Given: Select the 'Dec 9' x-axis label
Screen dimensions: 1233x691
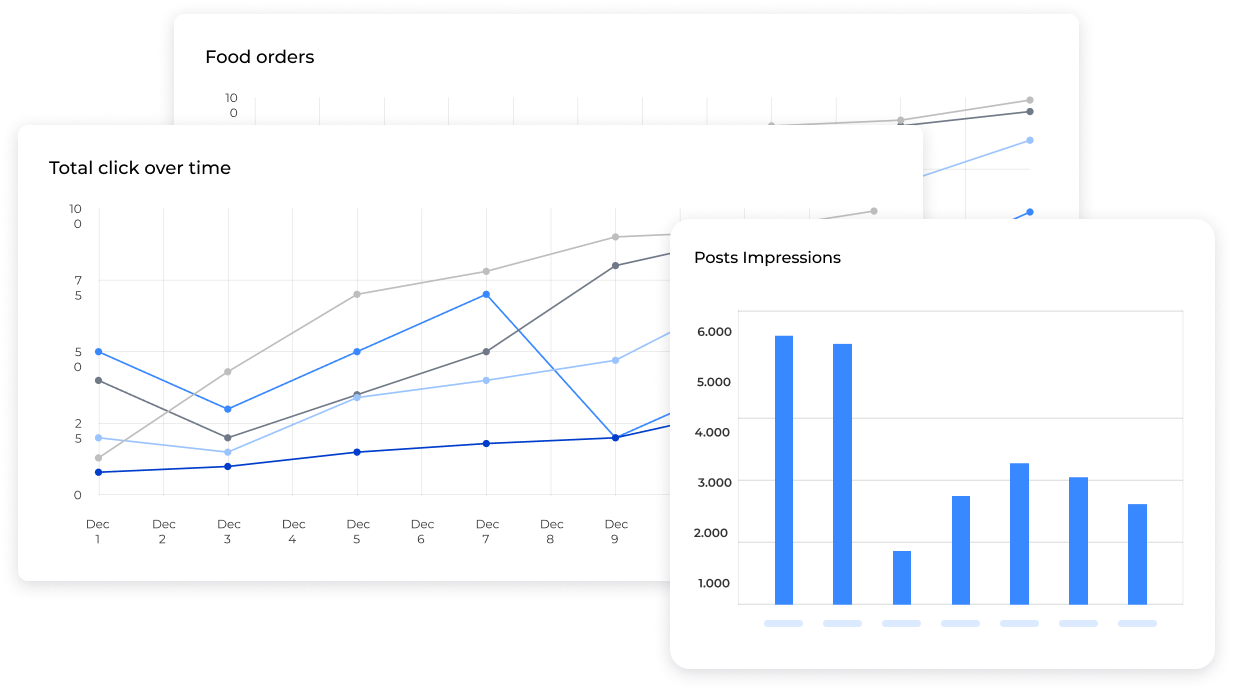Looking at the screenshot, I should (x=616, y=531).
